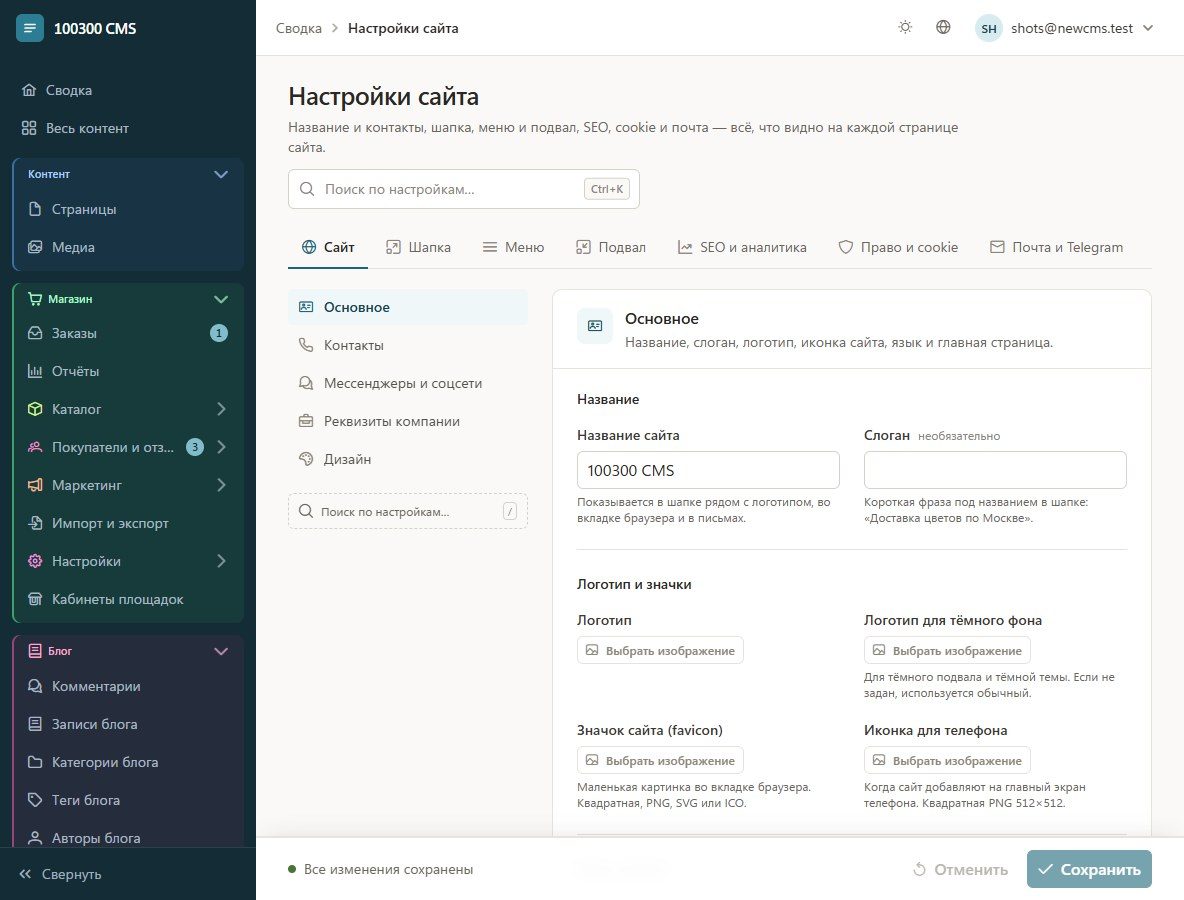This screenshot has height=900, width=1184.
Task: Collapse the Контент sidebar group
Action: 220,174
